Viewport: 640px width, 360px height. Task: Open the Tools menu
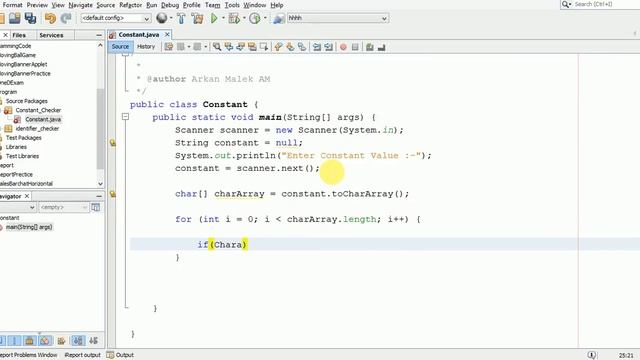[x=232, y=5]
